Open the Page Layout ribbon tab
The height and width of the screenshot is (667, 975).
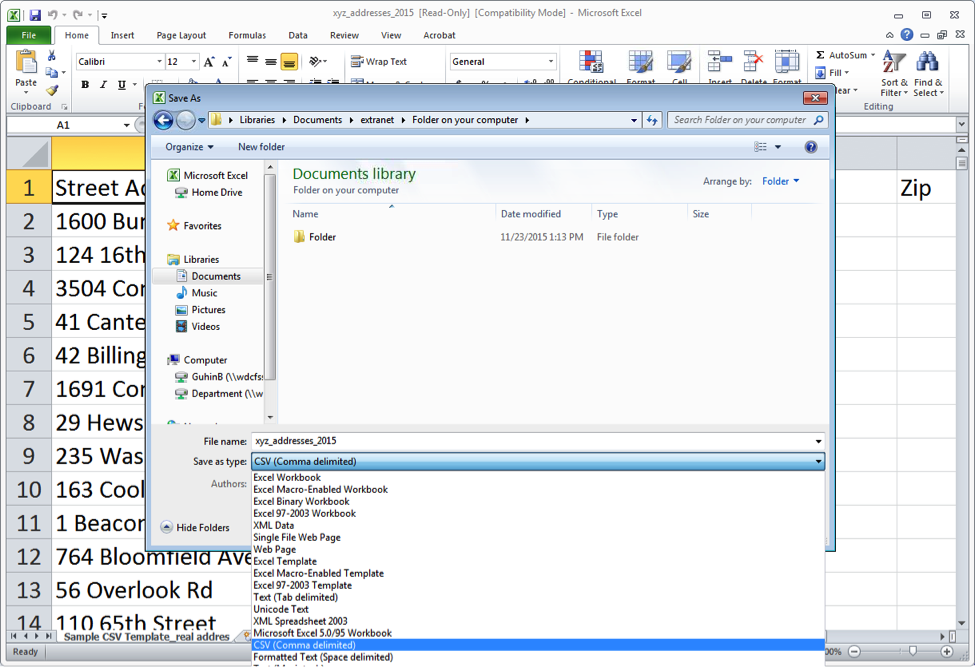180,34
